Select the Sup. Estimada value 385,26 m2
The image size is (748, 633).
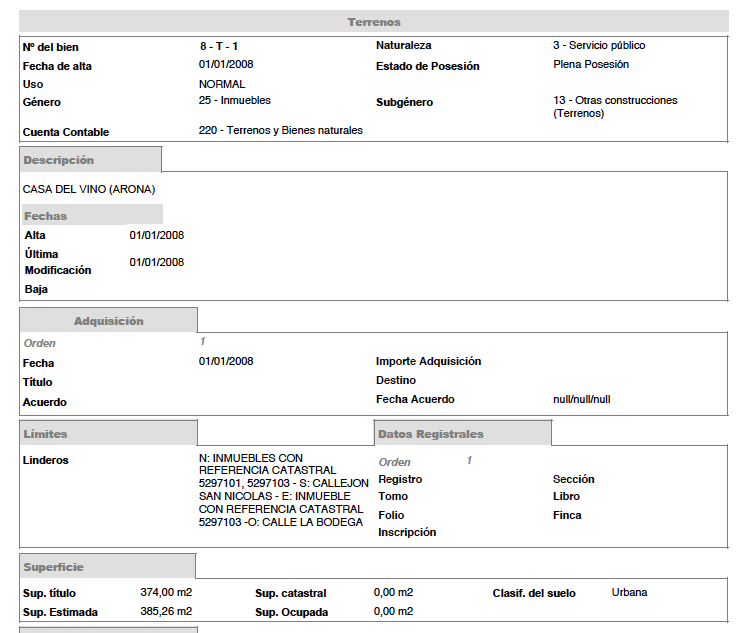tap(166, 611)
